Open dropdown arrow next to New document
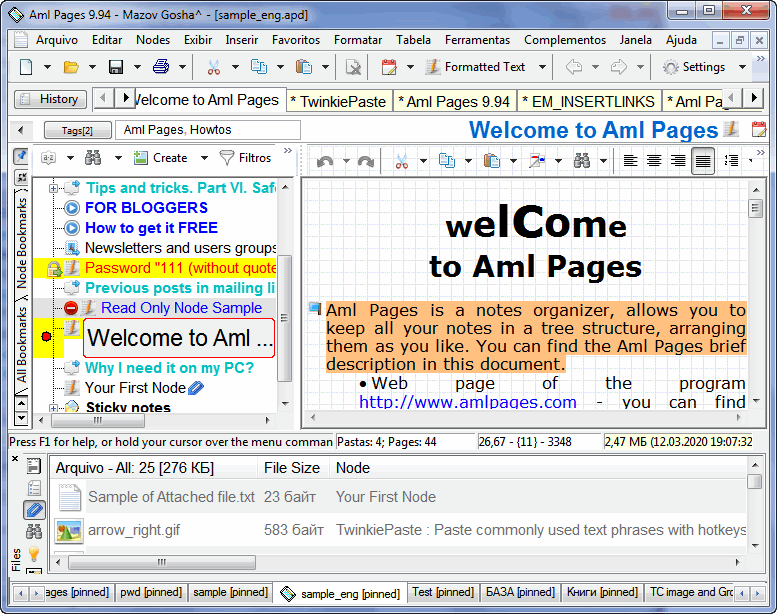Viewport: 777px width, 614px height. coord(47,67)
